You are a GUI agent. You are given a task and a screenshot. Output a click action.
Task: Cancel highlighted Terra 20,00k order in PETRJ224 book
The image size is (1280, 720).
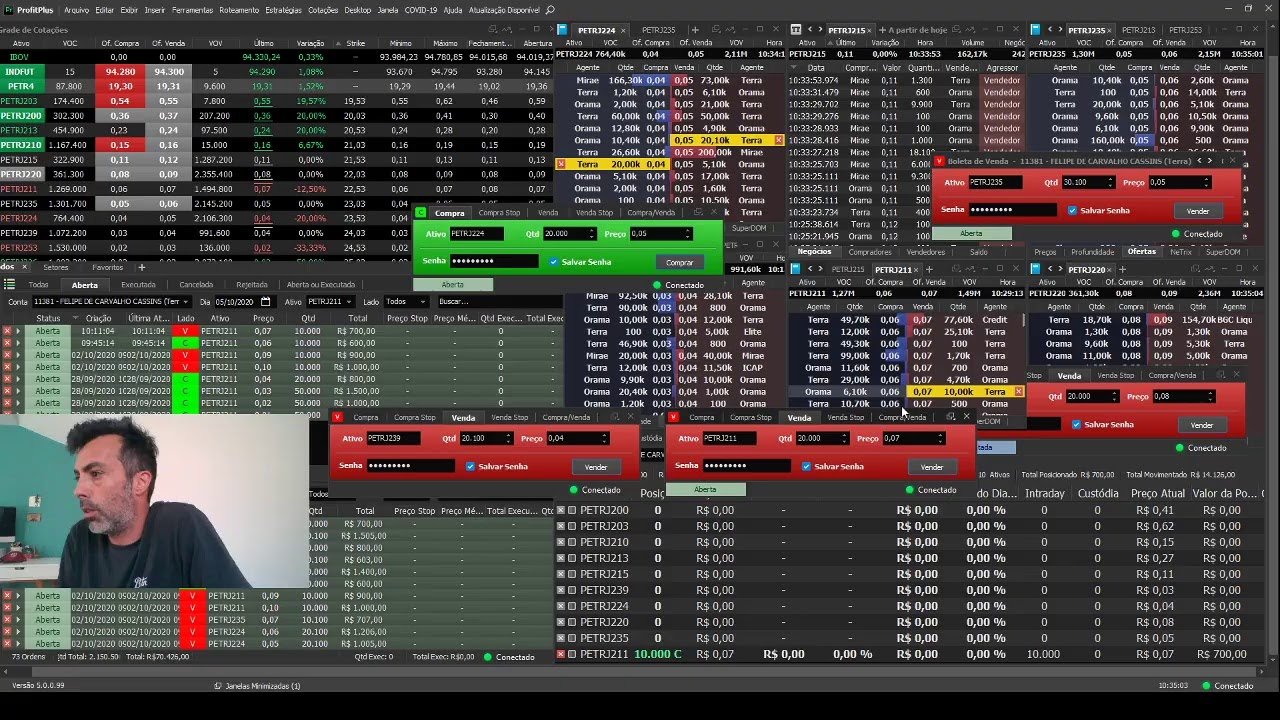(561, 164)
